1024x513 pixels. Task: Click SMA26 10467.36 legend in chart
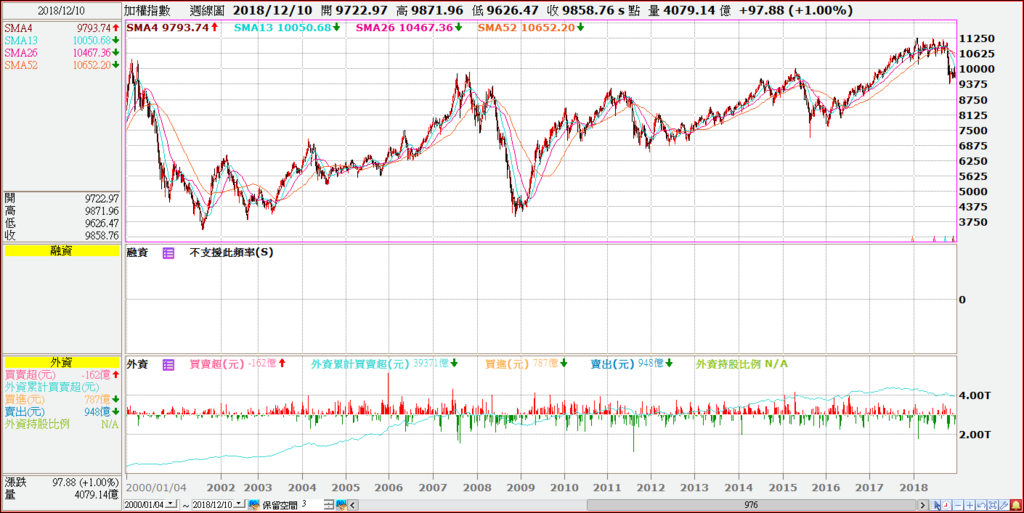(x=409, y=27)
